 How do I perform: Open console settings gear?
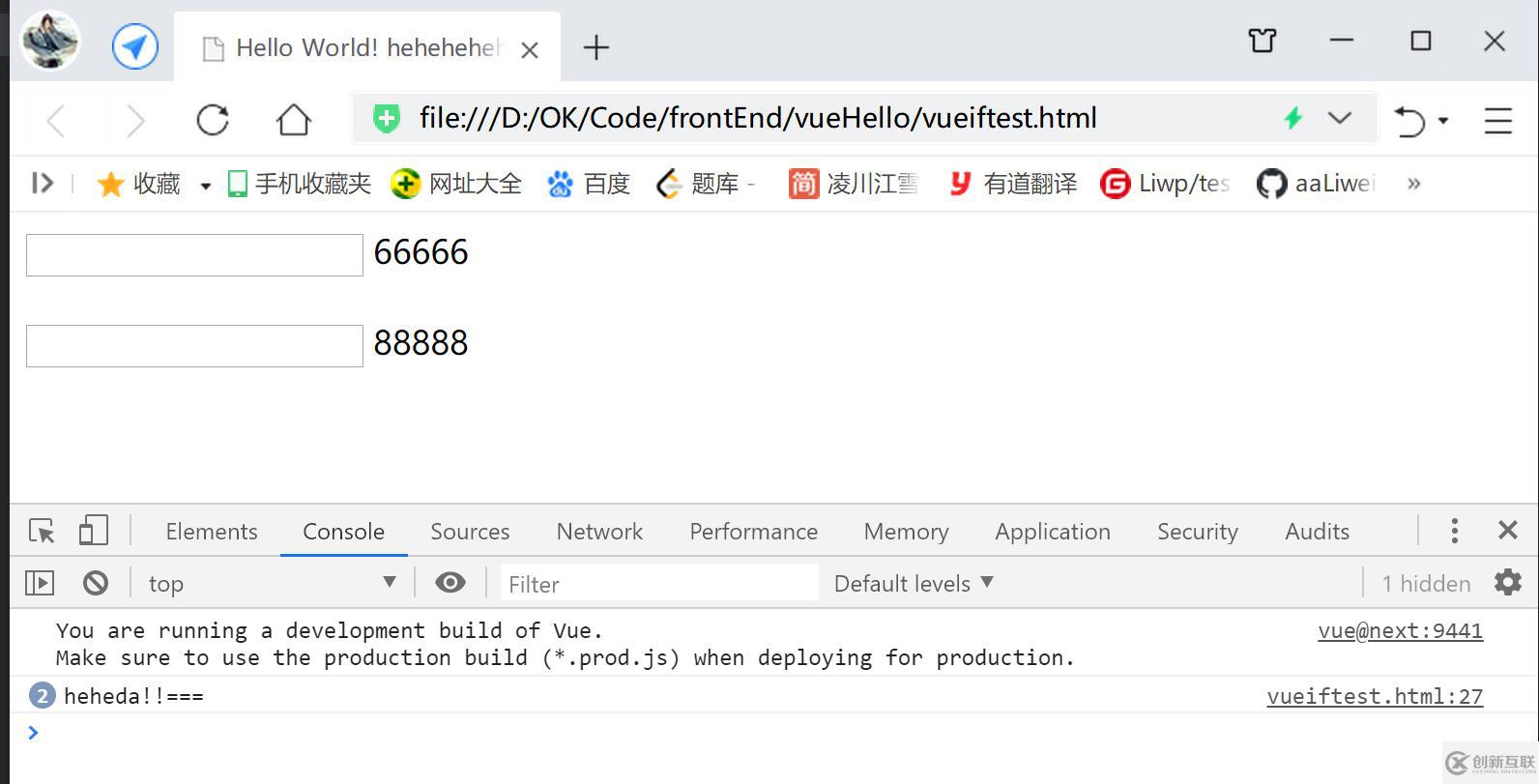click(1508, 582)
